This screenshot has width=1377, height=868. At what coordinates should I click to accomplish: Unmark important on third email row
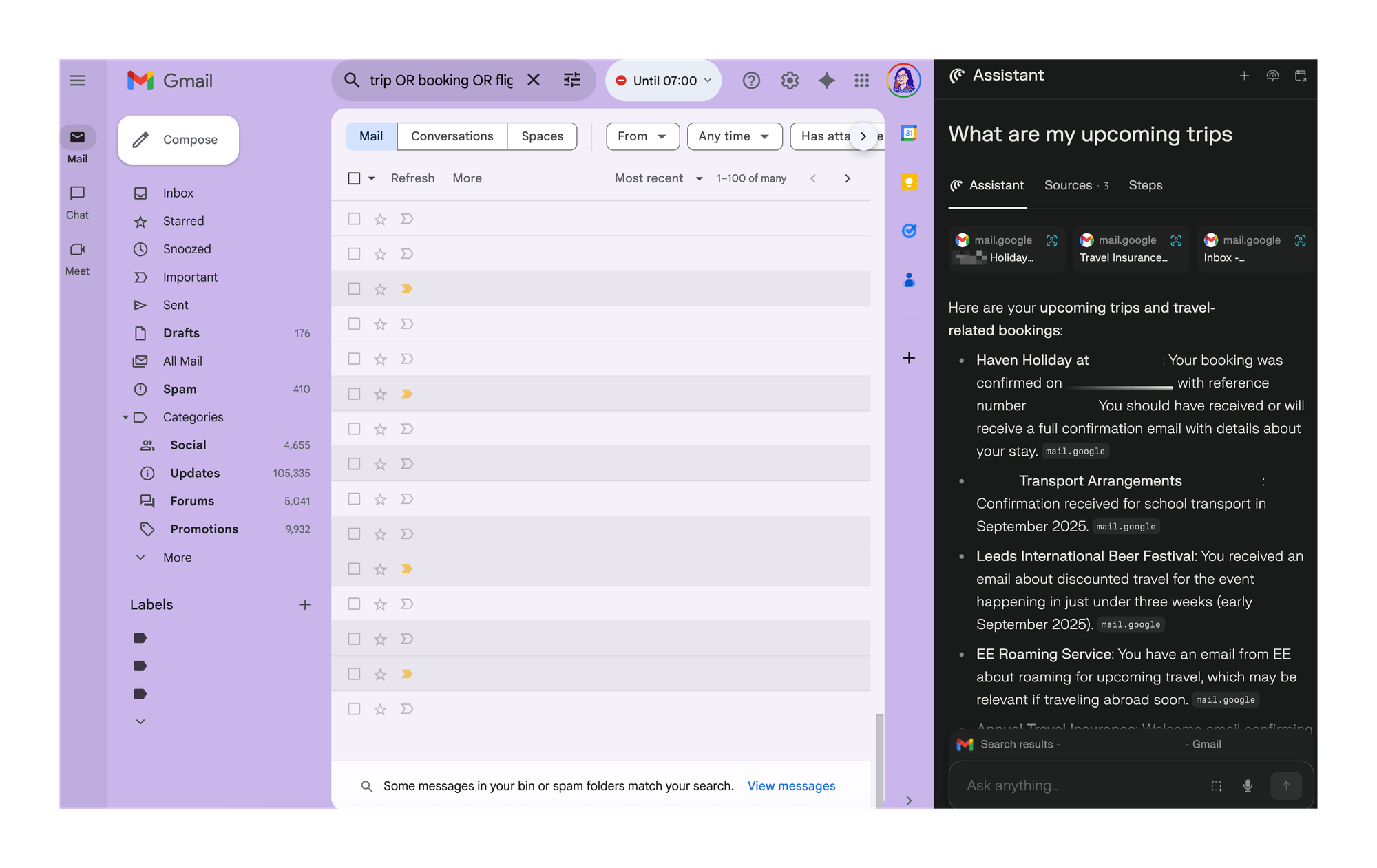pyautogui.click(x=407, y=289)
